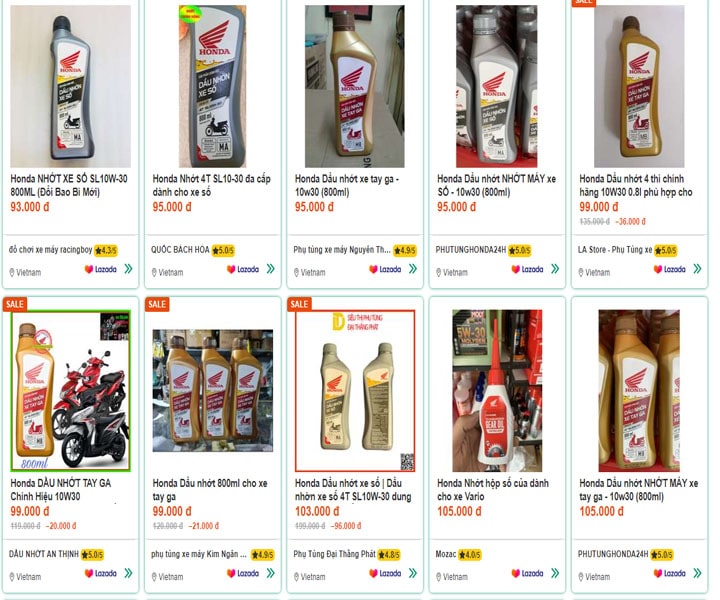This screenshot has width=720, height=600.
Task: Click the Lazada logo on the racingboy listing
Action: click(101, 269)
